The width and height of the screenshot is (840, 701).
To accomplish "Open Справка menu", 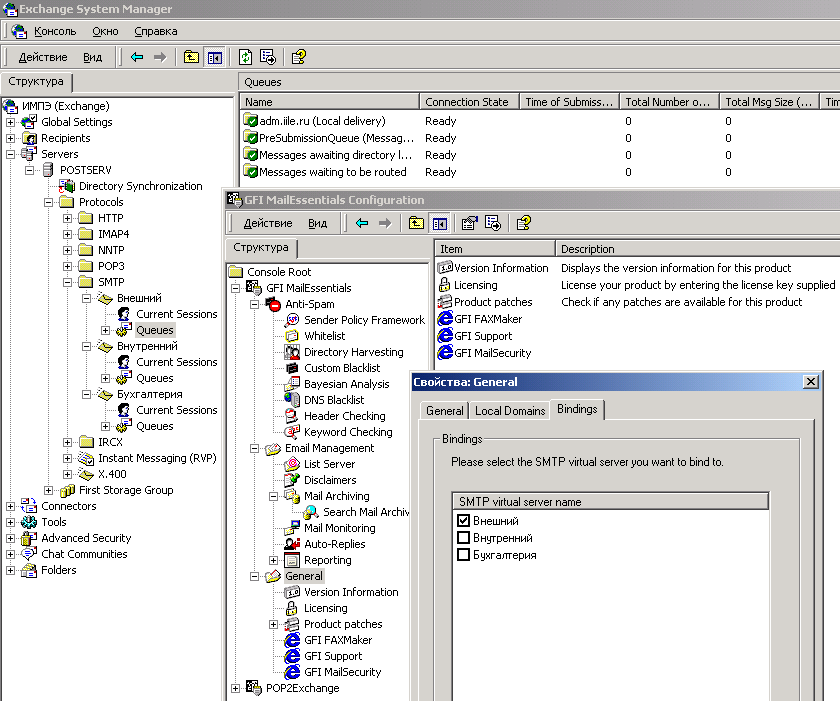I will [155, 31].
